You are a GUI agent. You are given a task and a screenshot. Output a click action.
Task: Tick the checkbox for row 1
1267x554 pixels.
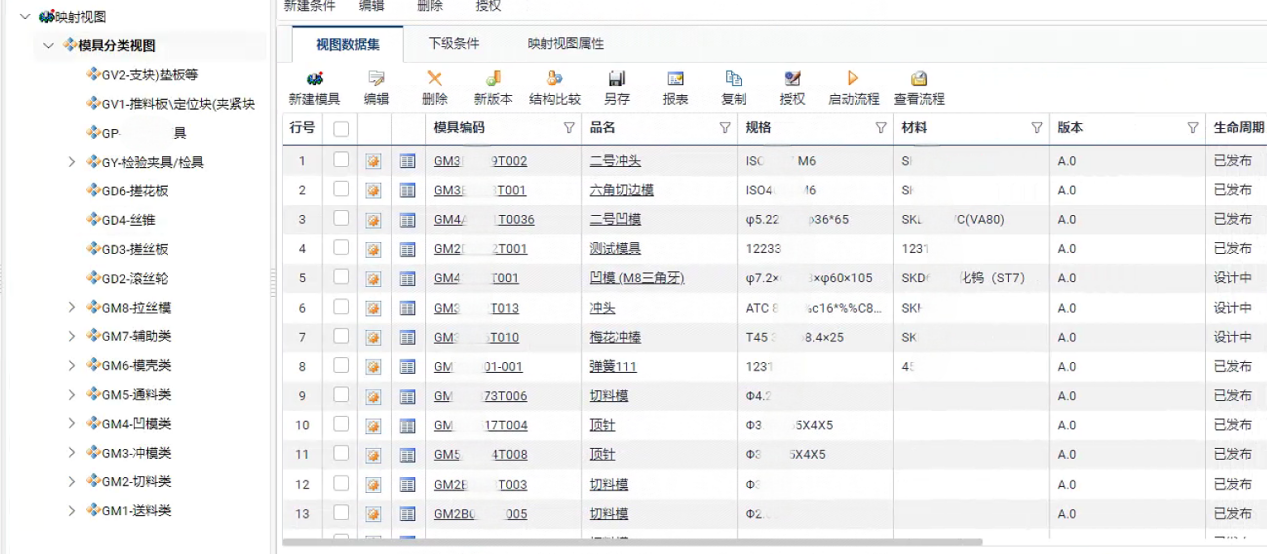pyautogui.click(x=341, y=160)
